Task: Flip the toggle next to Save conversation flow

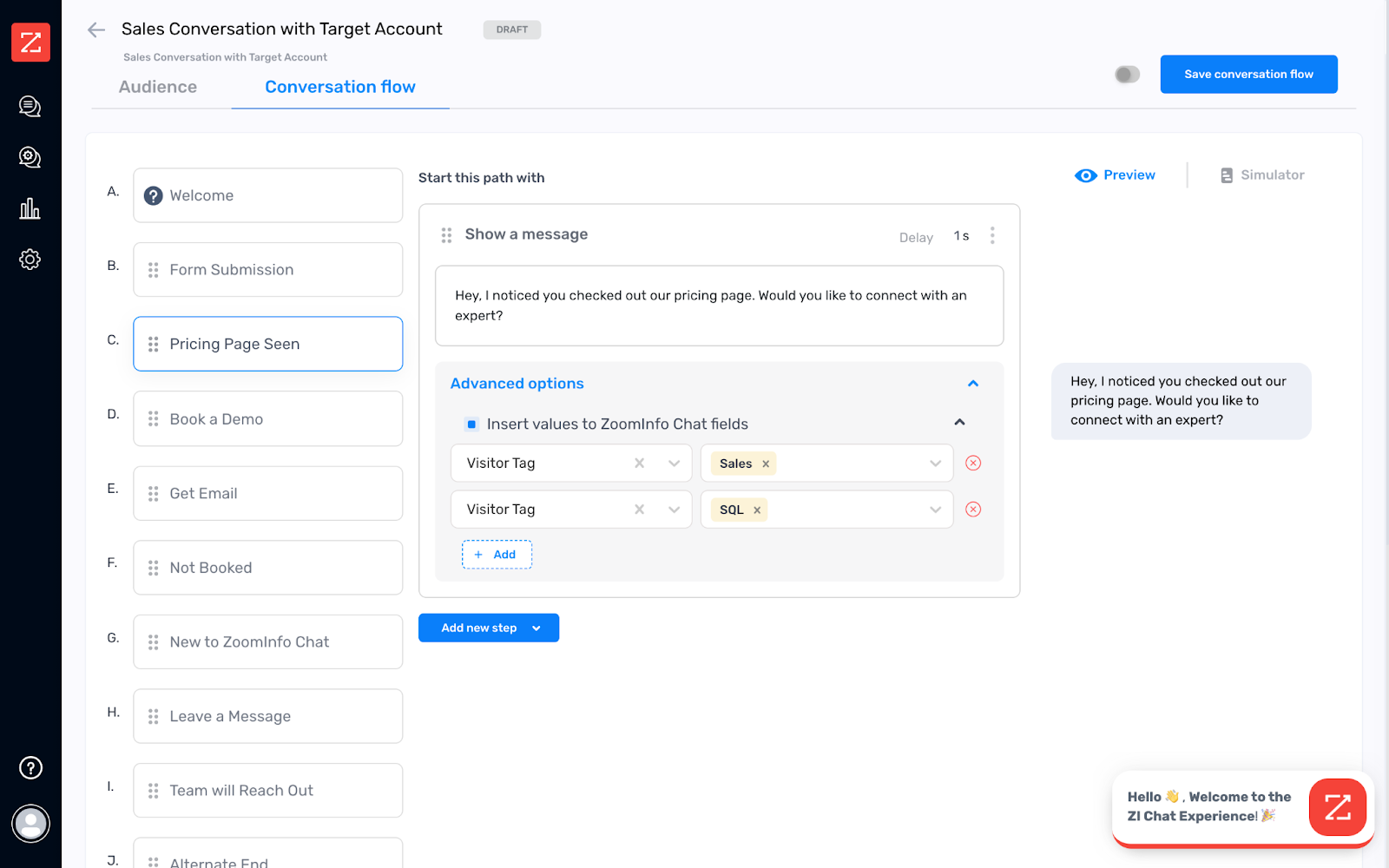Action: click(x=1126, y=74)
